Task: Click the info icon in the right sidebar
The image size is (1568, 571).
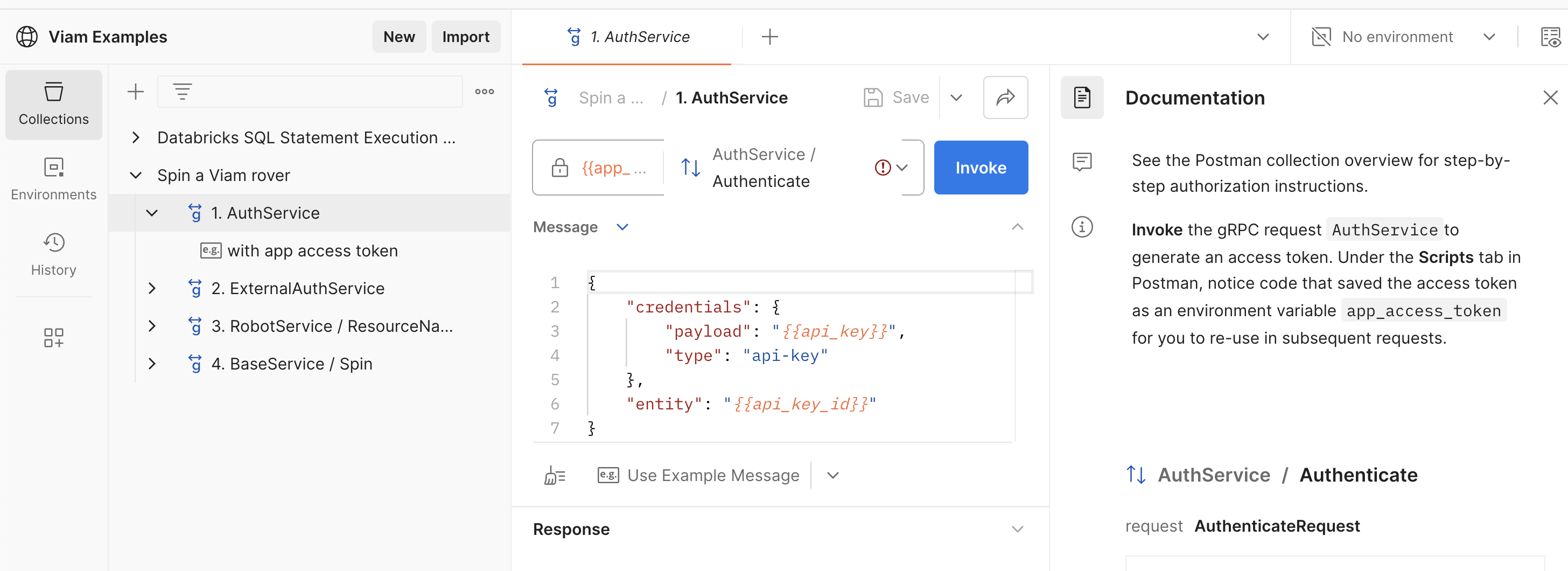Action: click(1082, 227)
